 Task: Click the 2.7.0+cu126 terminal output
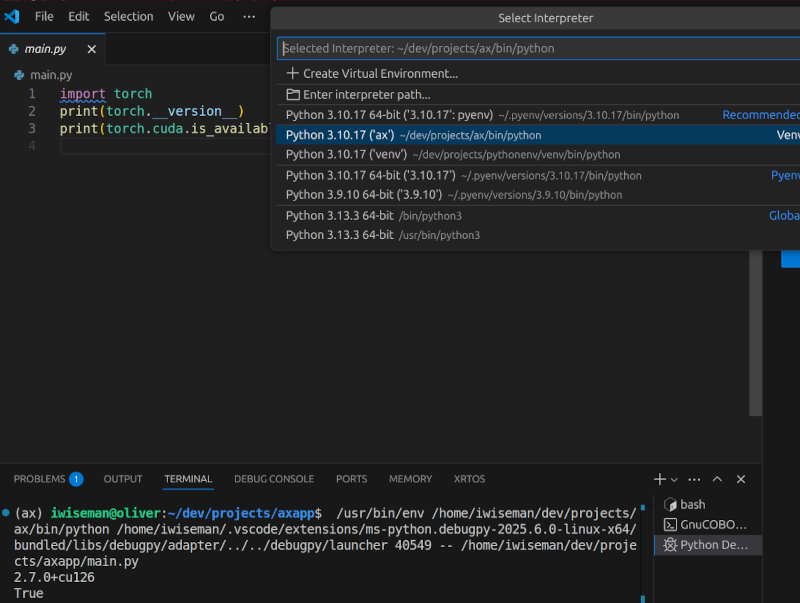pos(54,577)
